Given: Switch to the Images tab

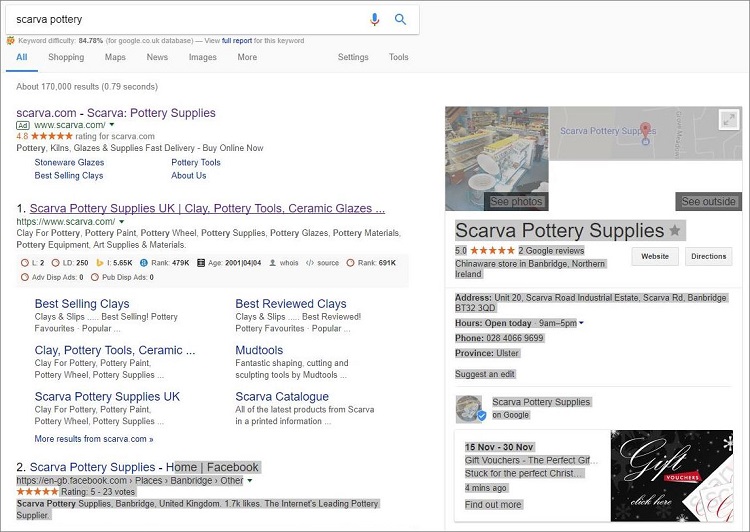Looking at the screenshot, I should (x=203, y=57).
